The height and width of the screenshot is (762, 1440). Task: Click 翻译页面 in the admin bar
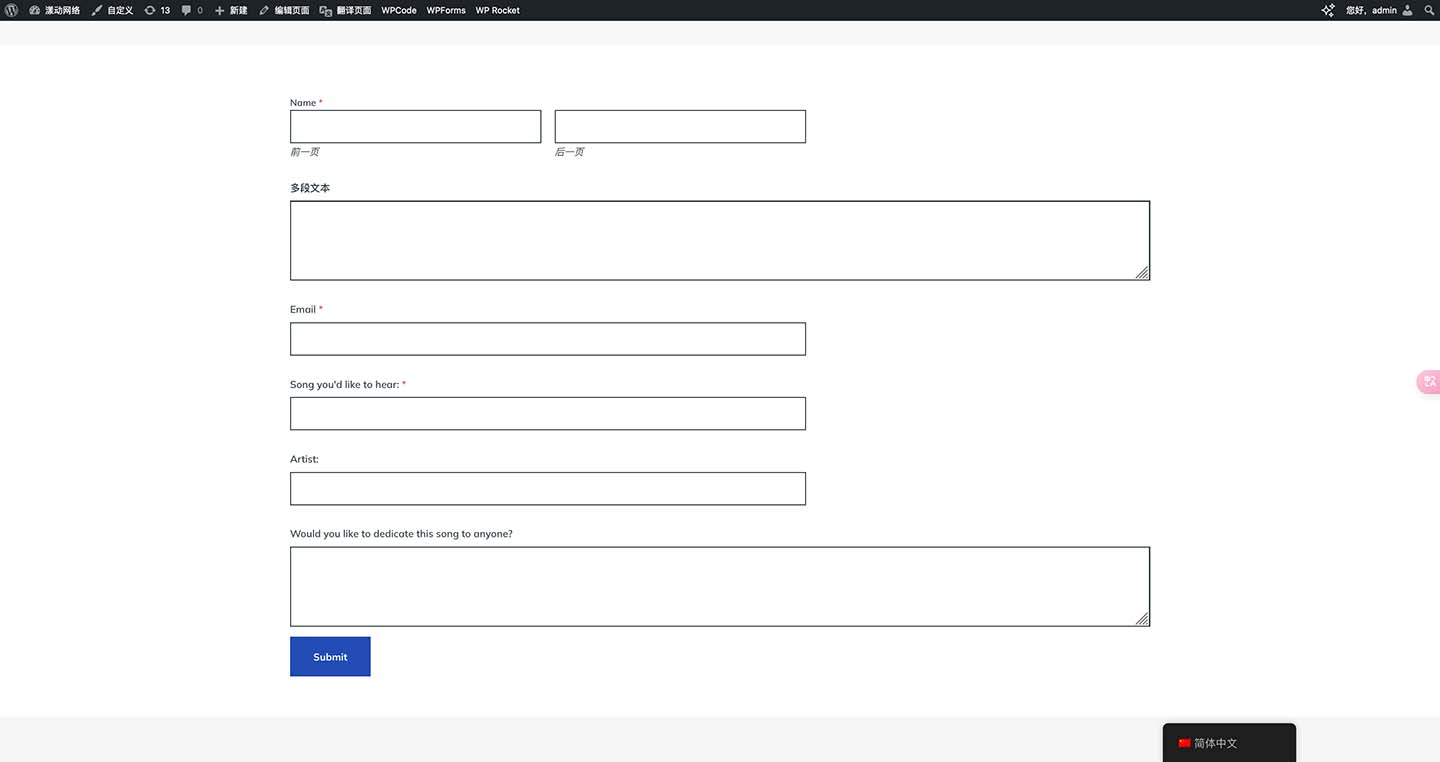coord(346,10)
